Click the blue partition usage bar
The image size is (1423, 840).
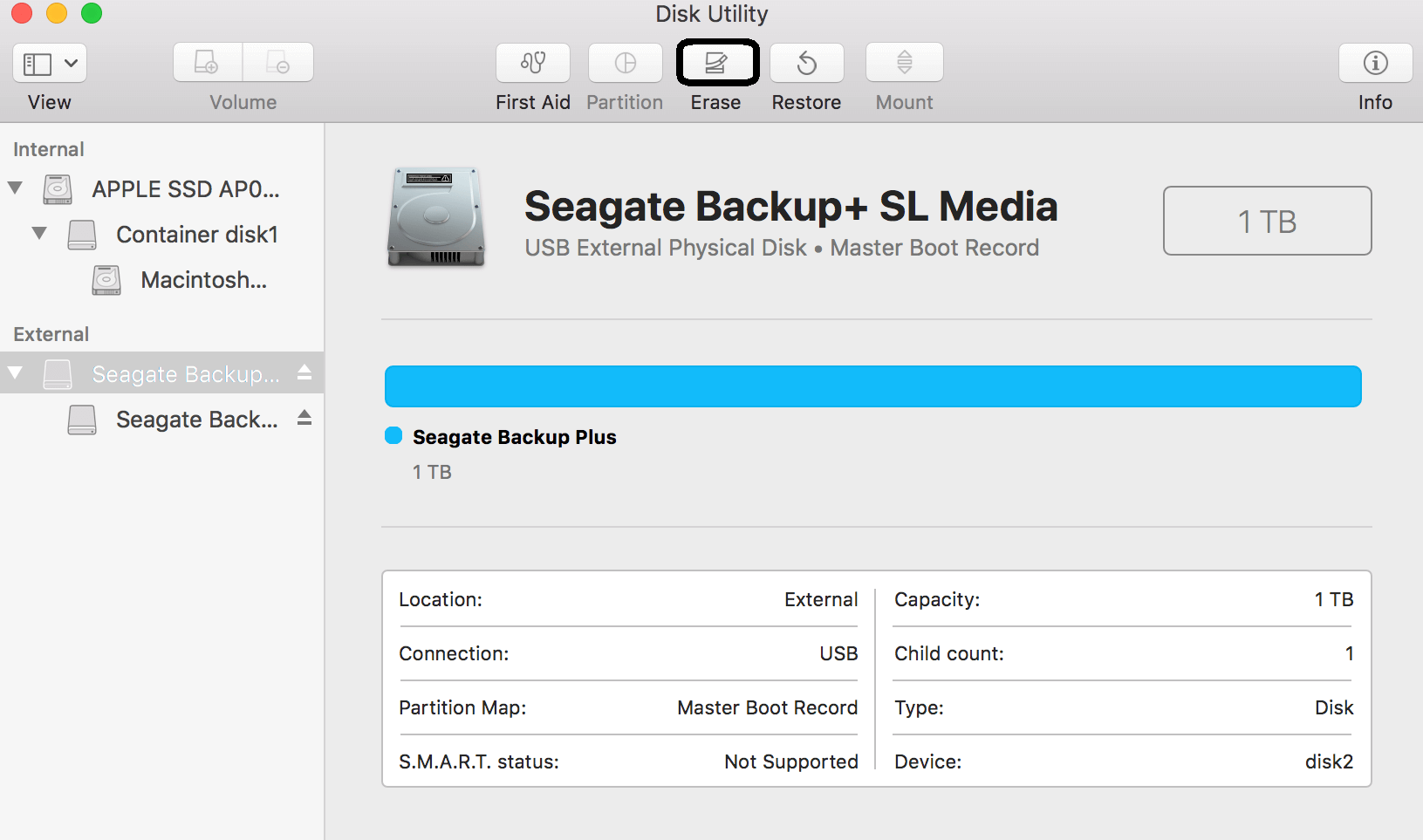pos(873,386)
